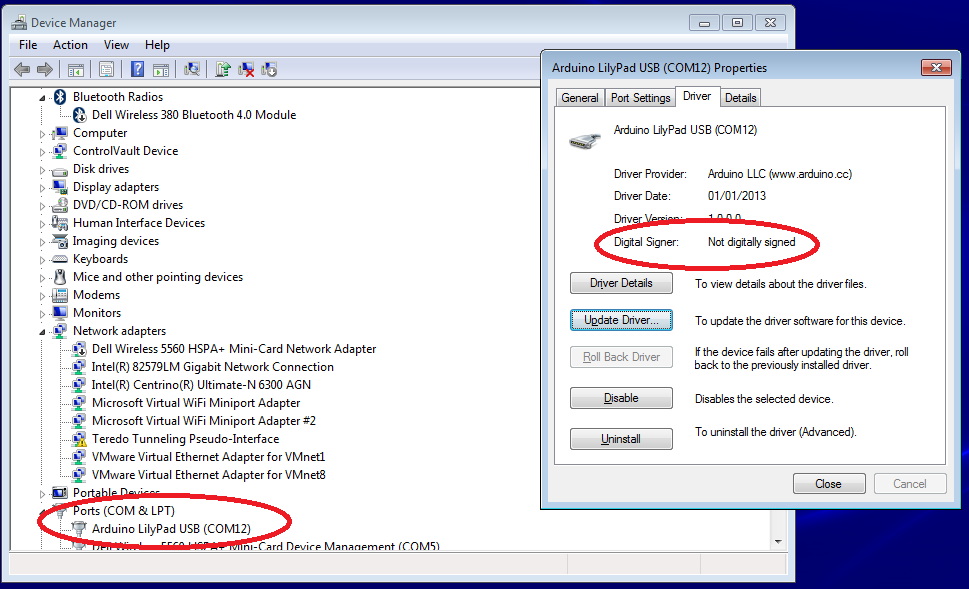Click the Ports (COM & LPT) category label

124,511
